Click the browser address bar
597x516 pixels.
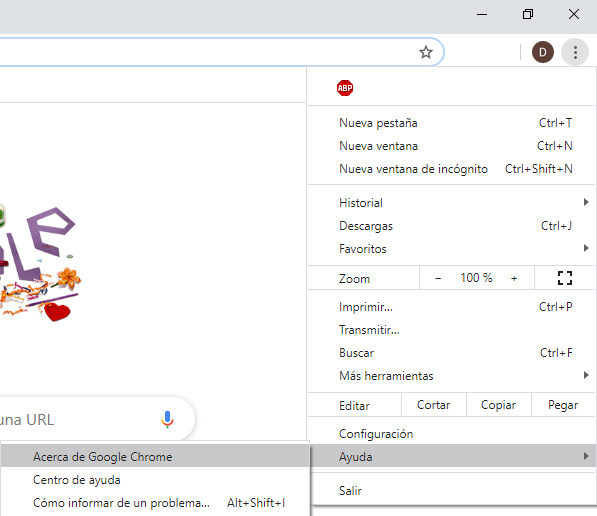click(222, 52)
